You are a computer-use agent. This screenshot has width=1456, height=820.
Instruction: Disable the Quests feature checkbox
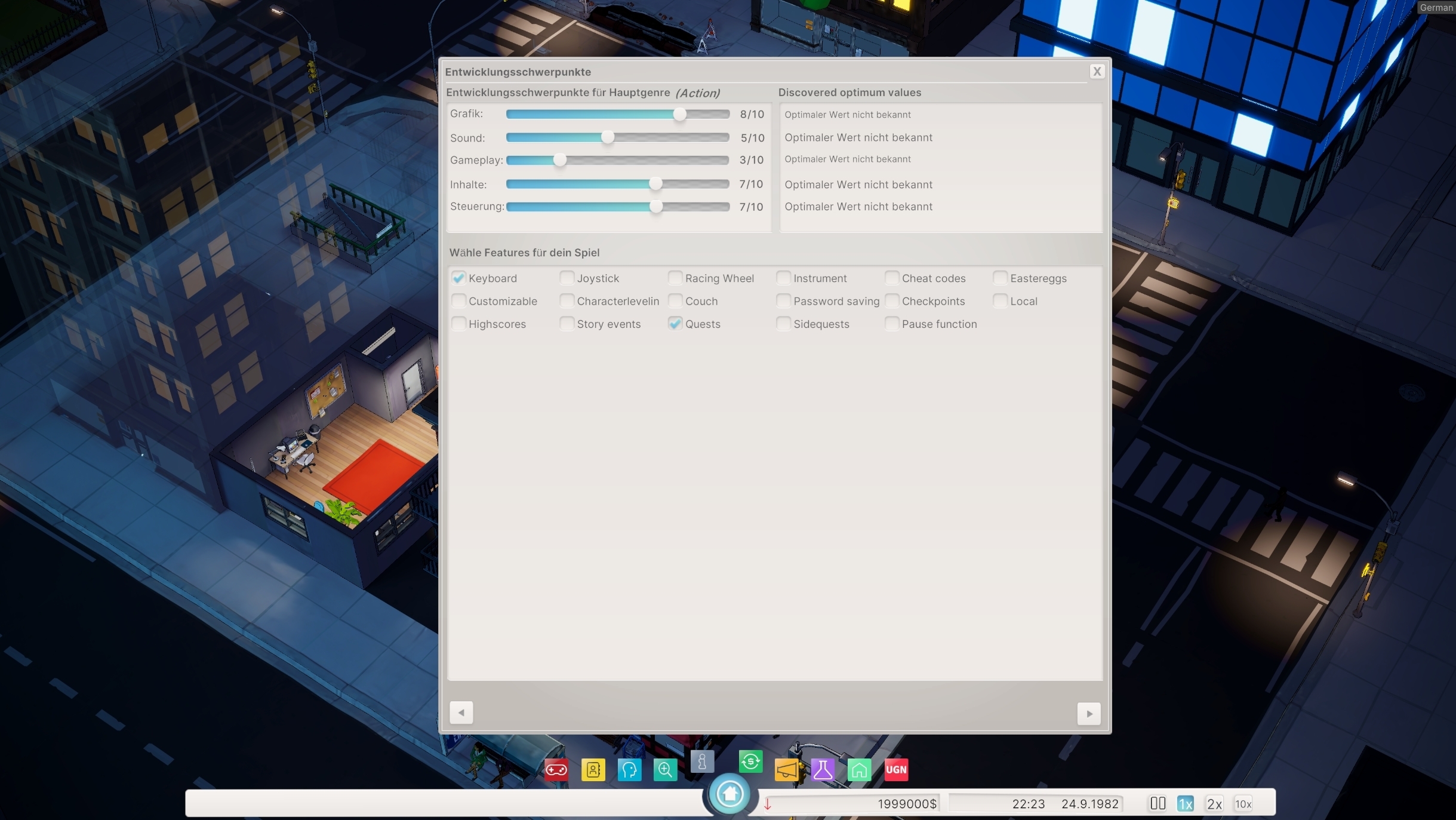point(675,324)
